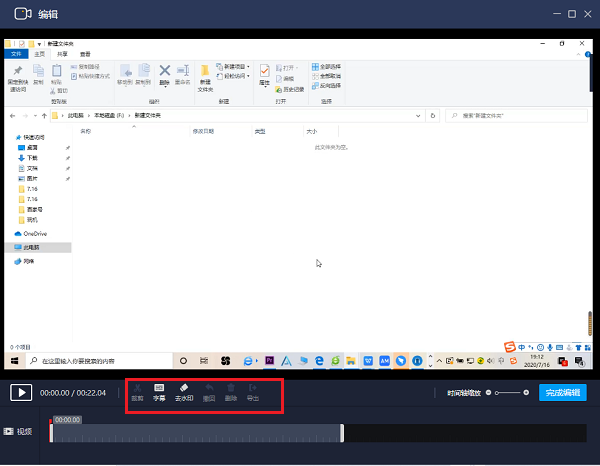Open the 字幕 subtitle tool
Screen dimensions: 600x466
point(159,393)
